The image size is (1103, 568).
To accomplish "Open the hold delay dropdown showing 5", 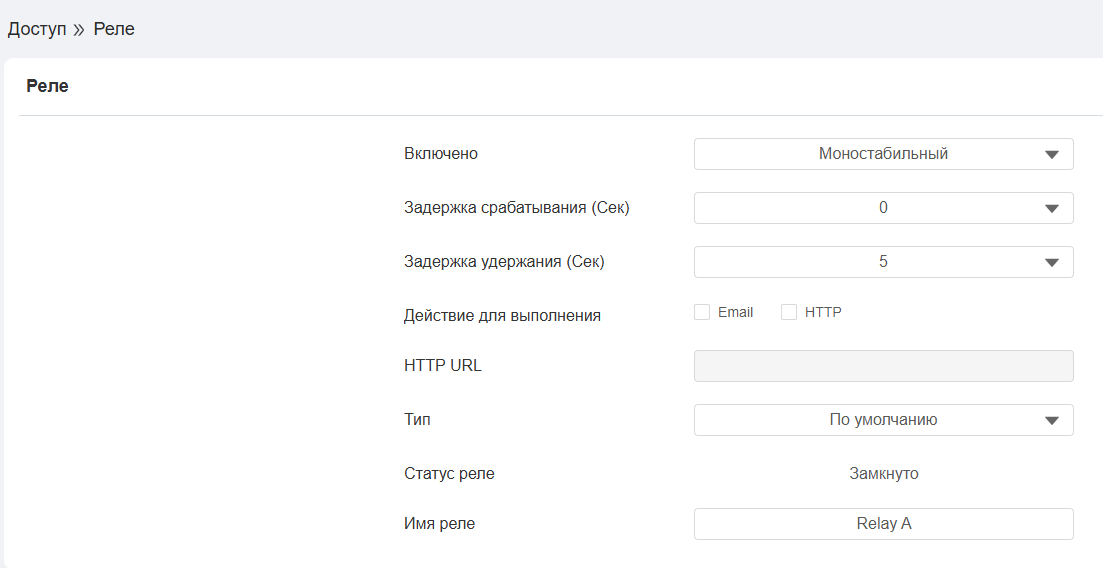I will click(882, 262).
